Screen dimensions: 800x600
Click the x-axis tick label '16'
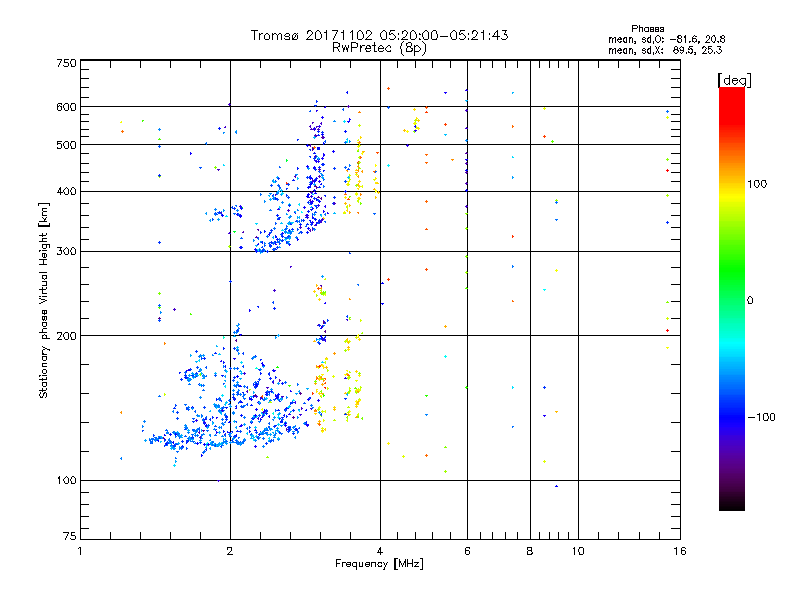click(x=680, y=551)
